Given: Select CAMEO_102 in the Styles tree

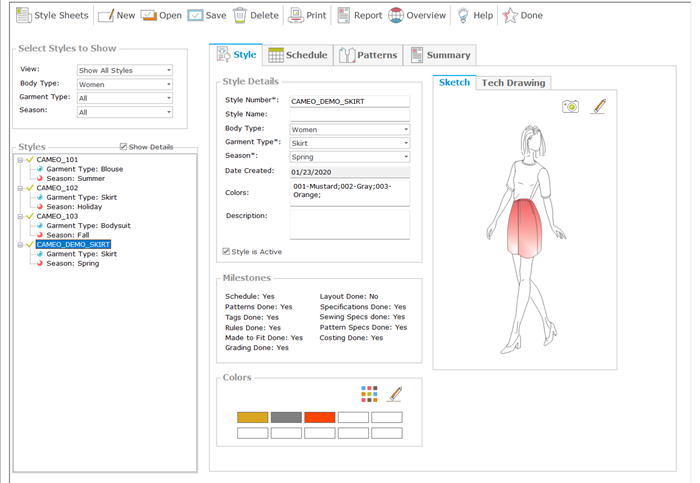Looking at the screenshot, I should coord(57,188).
